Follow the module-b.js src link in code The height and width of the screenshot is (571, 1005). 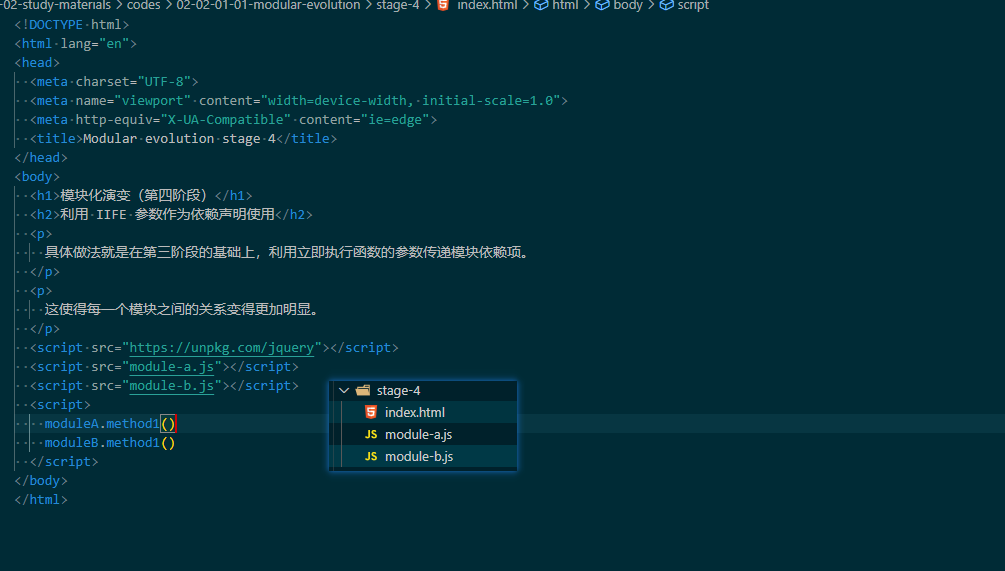click(172, 385)
